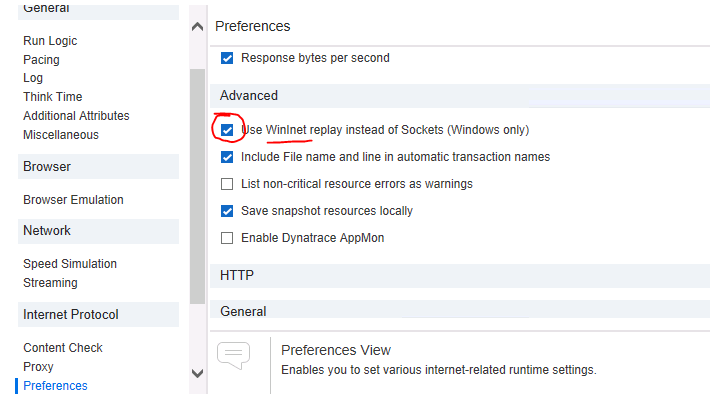Click the sidebar scroll up arrow
Image resolution: width=710 pixels, height=394 pixels.
(x=197, y=27)
